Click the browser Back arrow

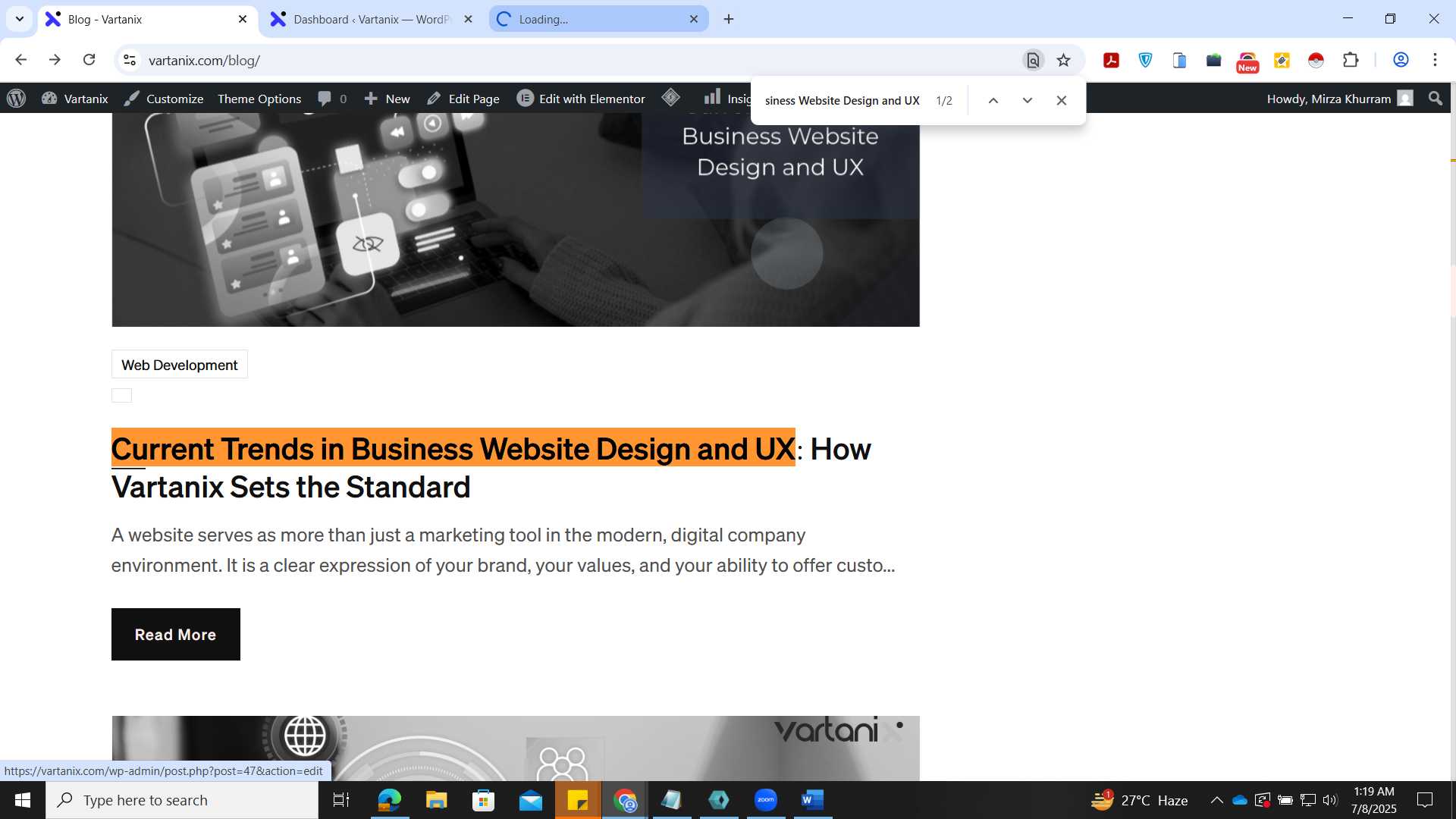20,60
